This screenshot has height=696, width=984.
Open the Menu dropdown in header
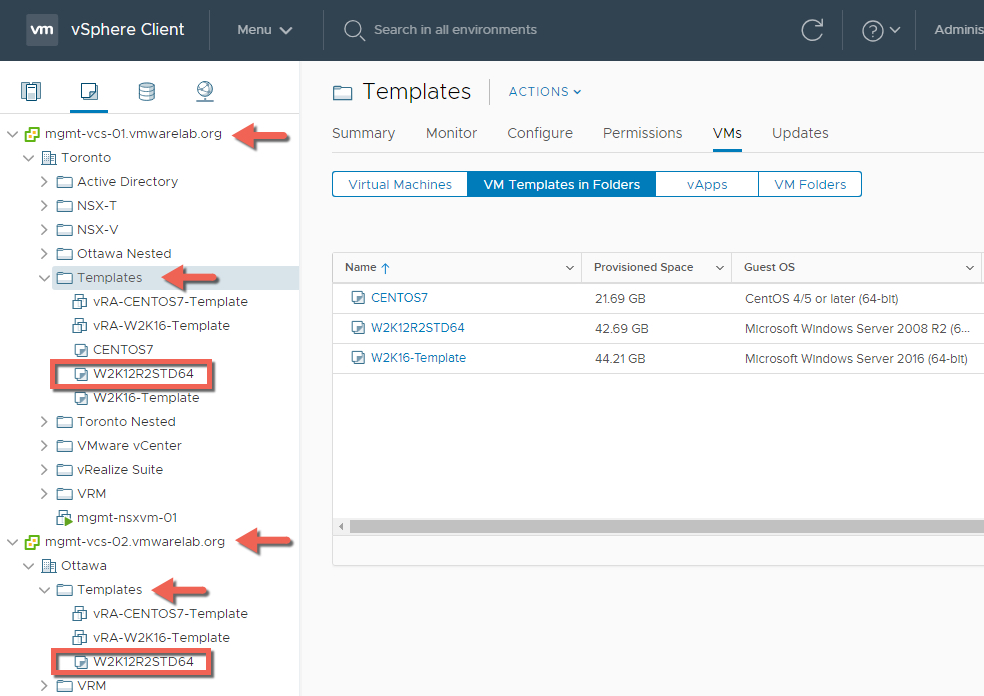(265, 30)
